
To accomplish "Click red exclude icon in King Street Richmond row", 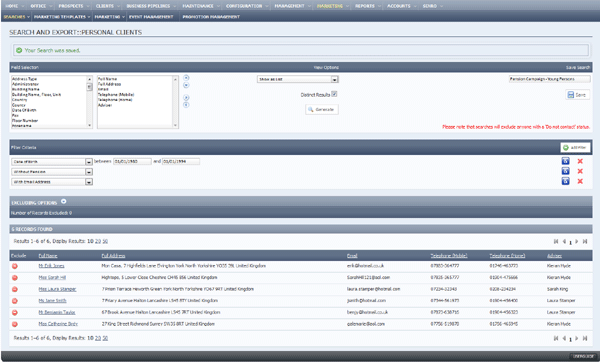I will pyautogui.click(x=15, y=324).
